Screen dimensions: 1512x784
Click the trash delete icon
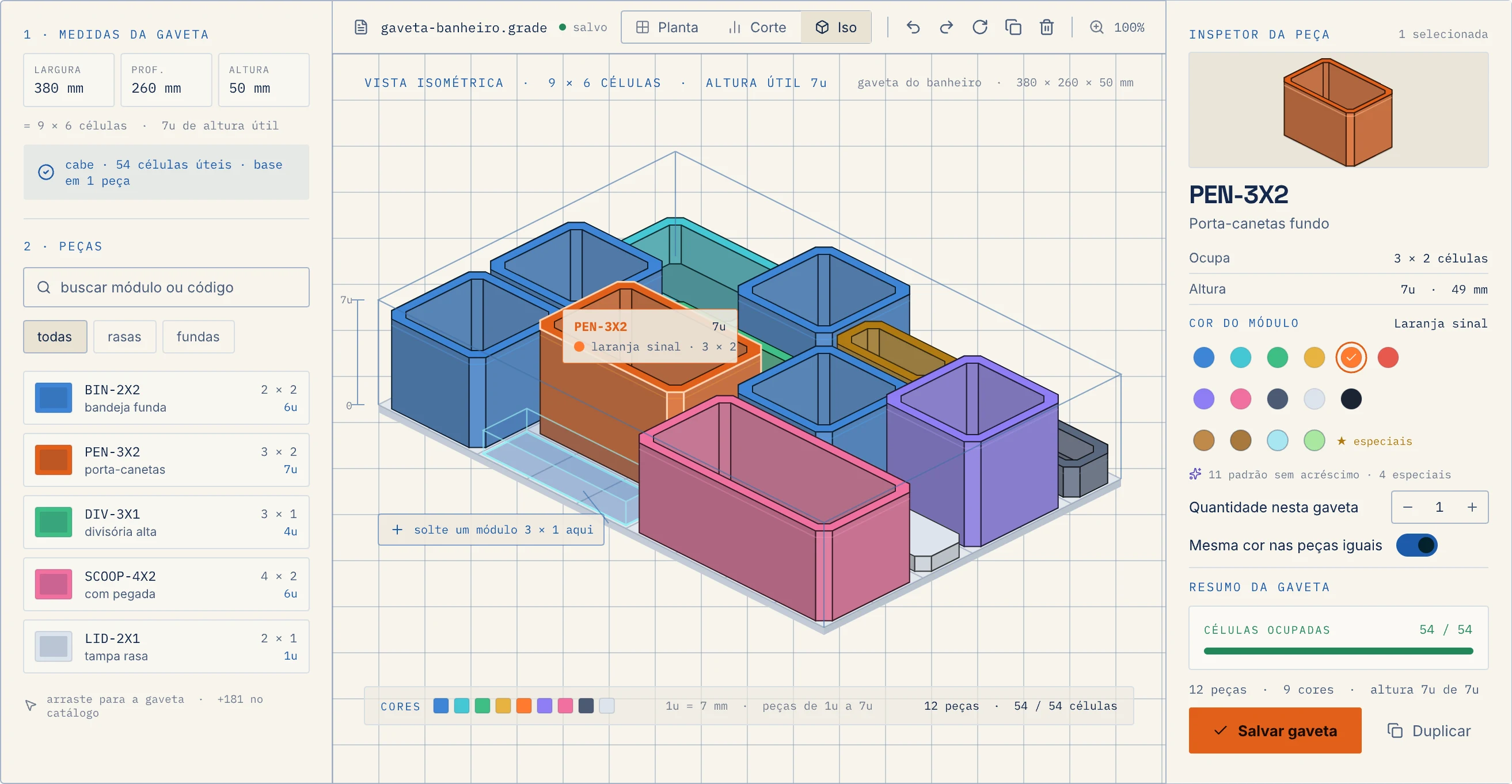click(1047, 28)
